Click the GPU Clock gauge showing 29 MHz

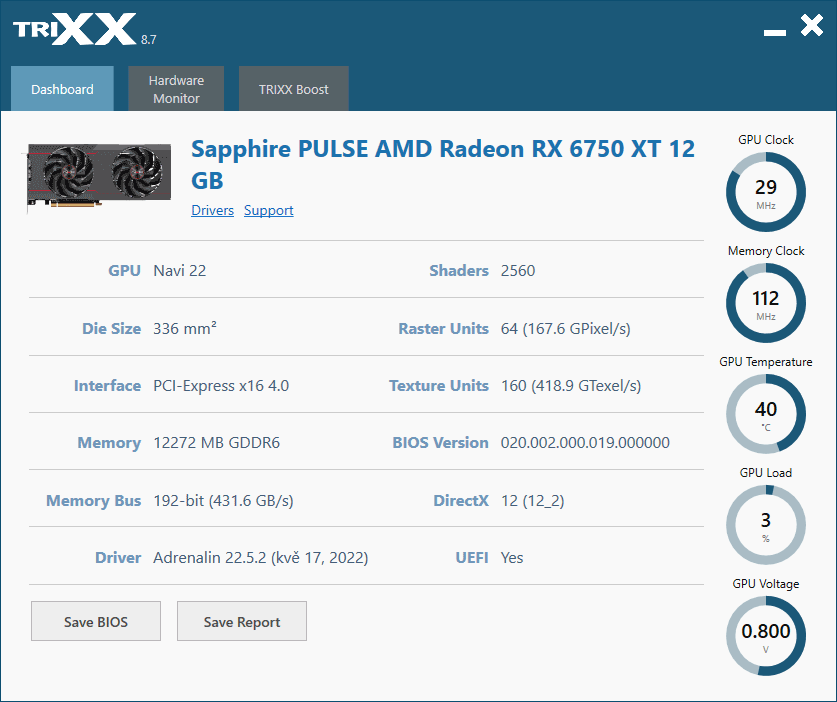click(x=765, y=192)
